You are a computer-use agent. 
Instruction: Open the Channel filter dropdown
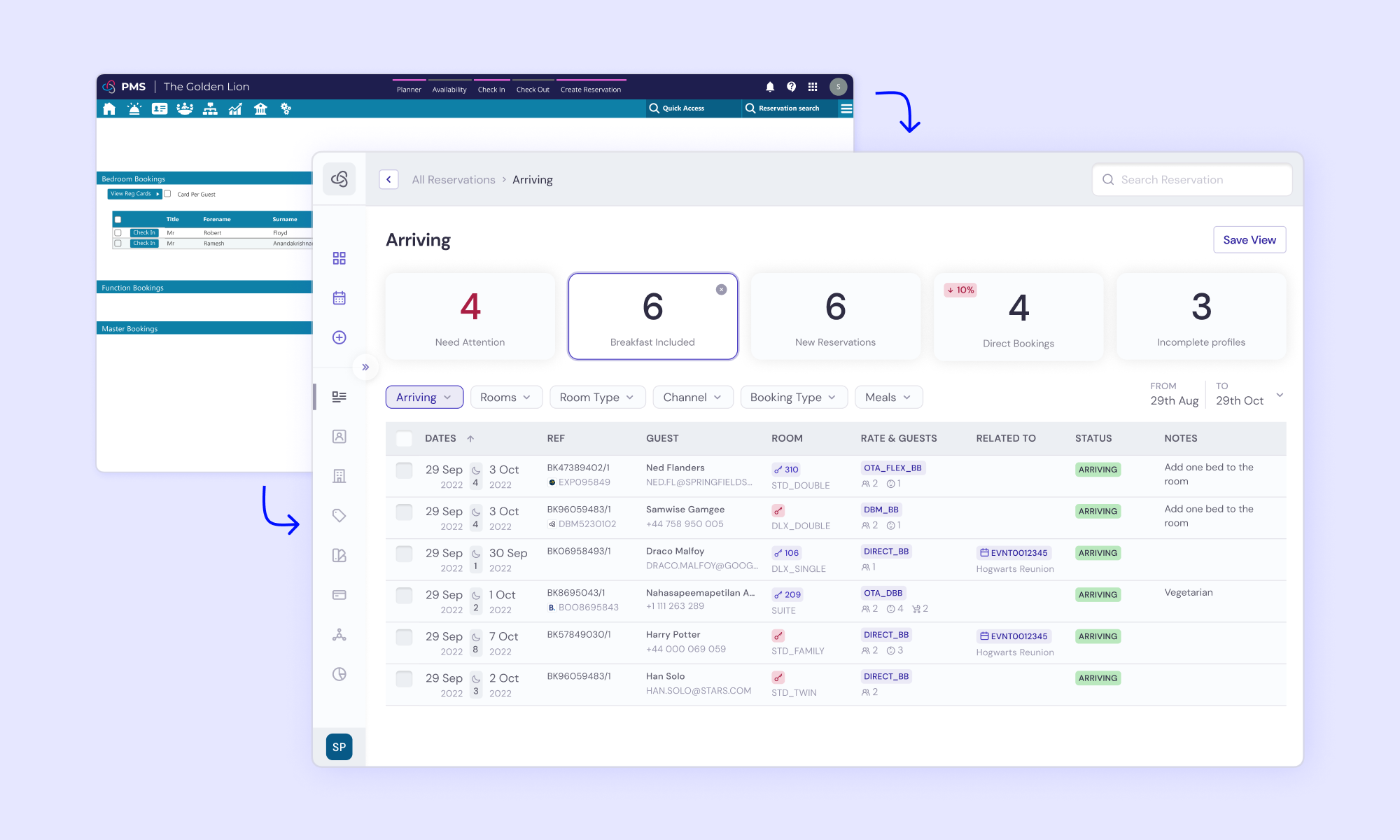pyautogui.click(x=692, y=398)
